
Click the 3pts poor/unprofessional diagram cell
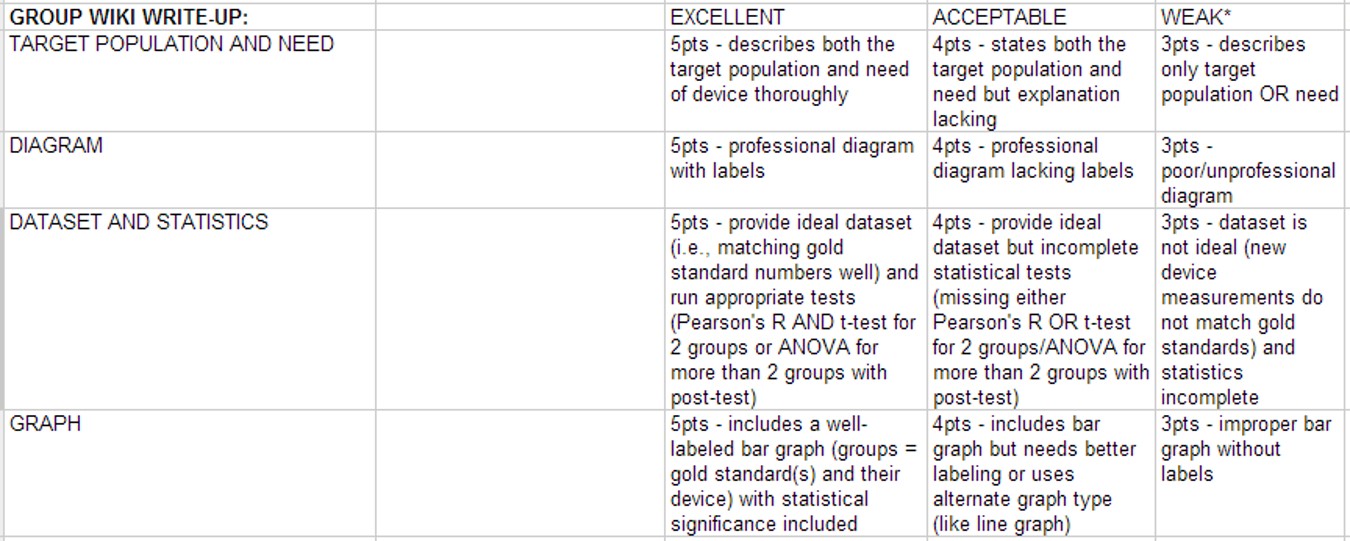coord(1248,171)
